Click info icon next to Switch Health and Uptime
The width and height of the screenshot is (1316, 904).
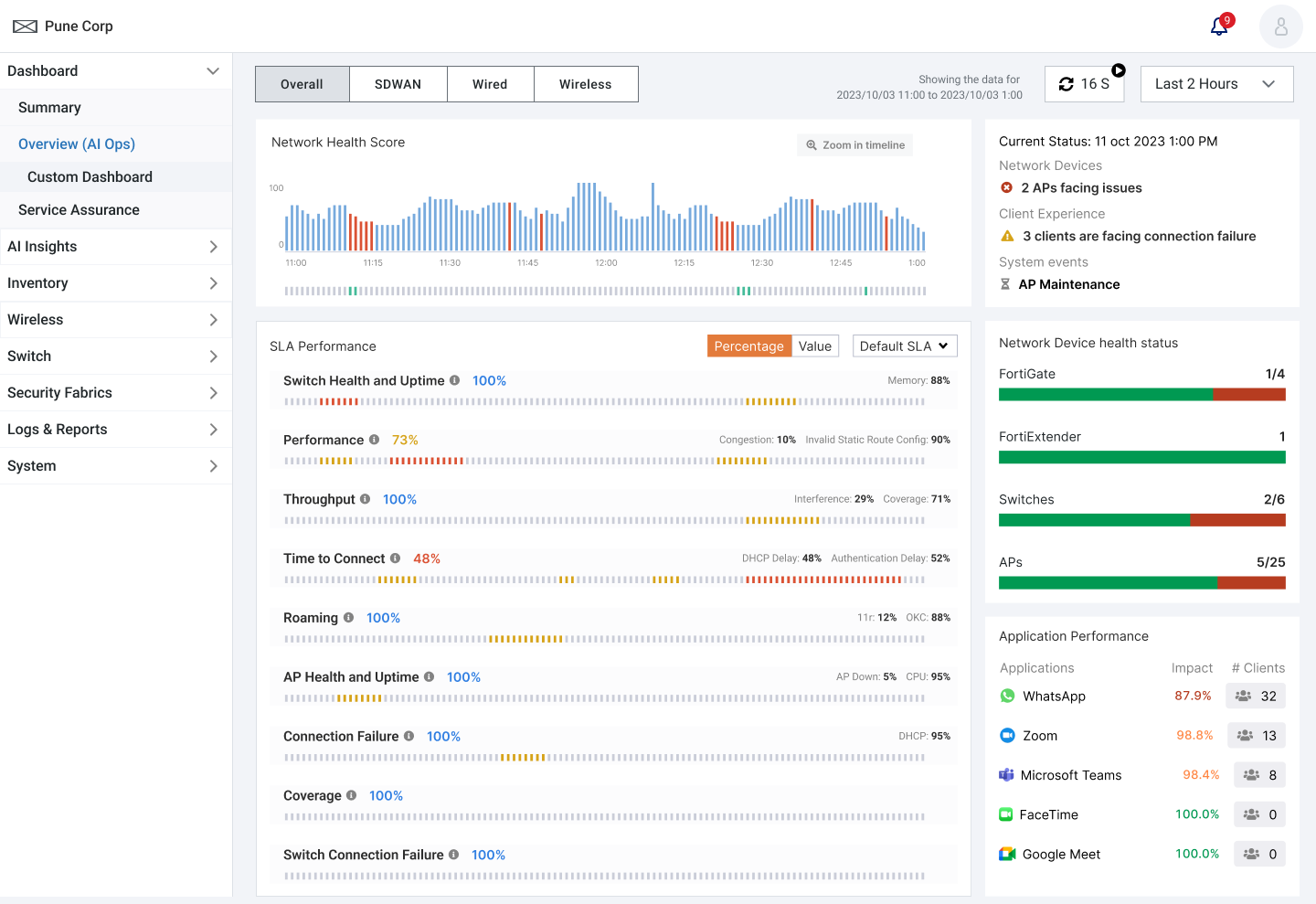[454, 380]
